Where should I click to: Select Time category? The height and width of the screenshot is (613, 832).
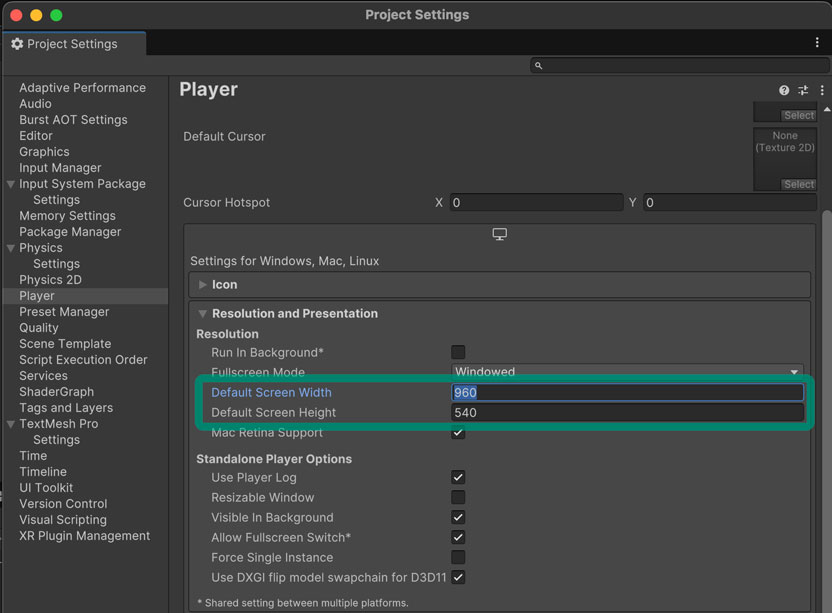coord(33,455)
